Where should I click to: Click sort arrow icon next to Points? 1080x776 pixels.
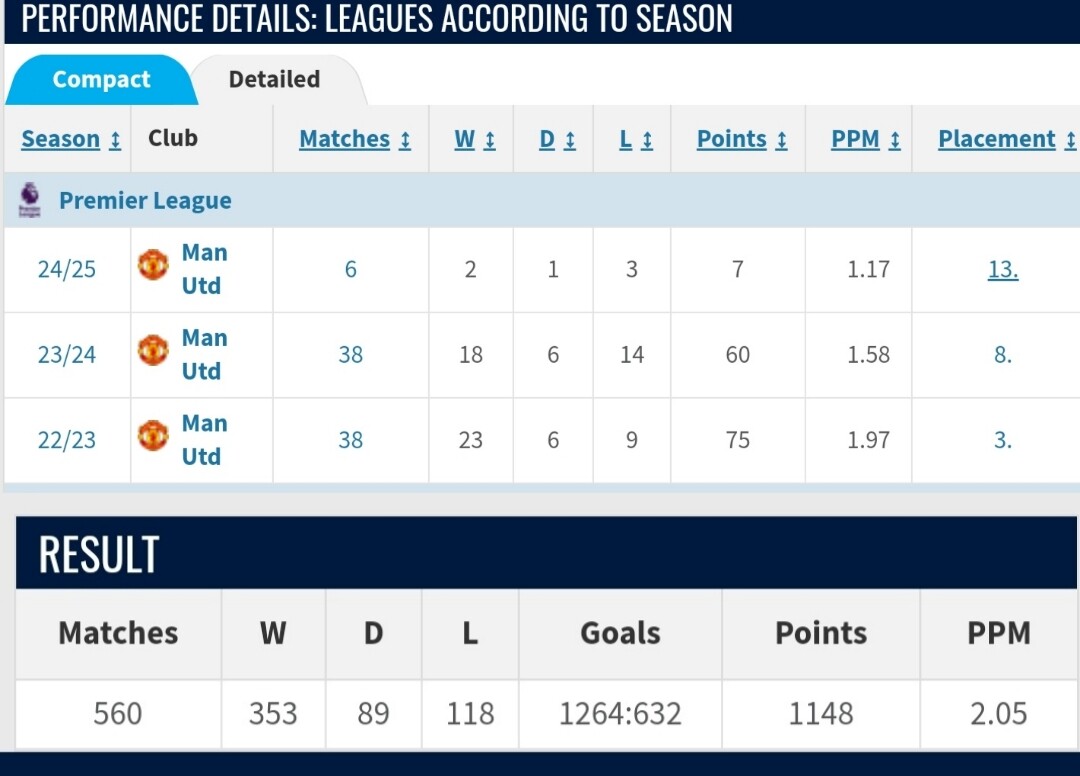[782, 140]
